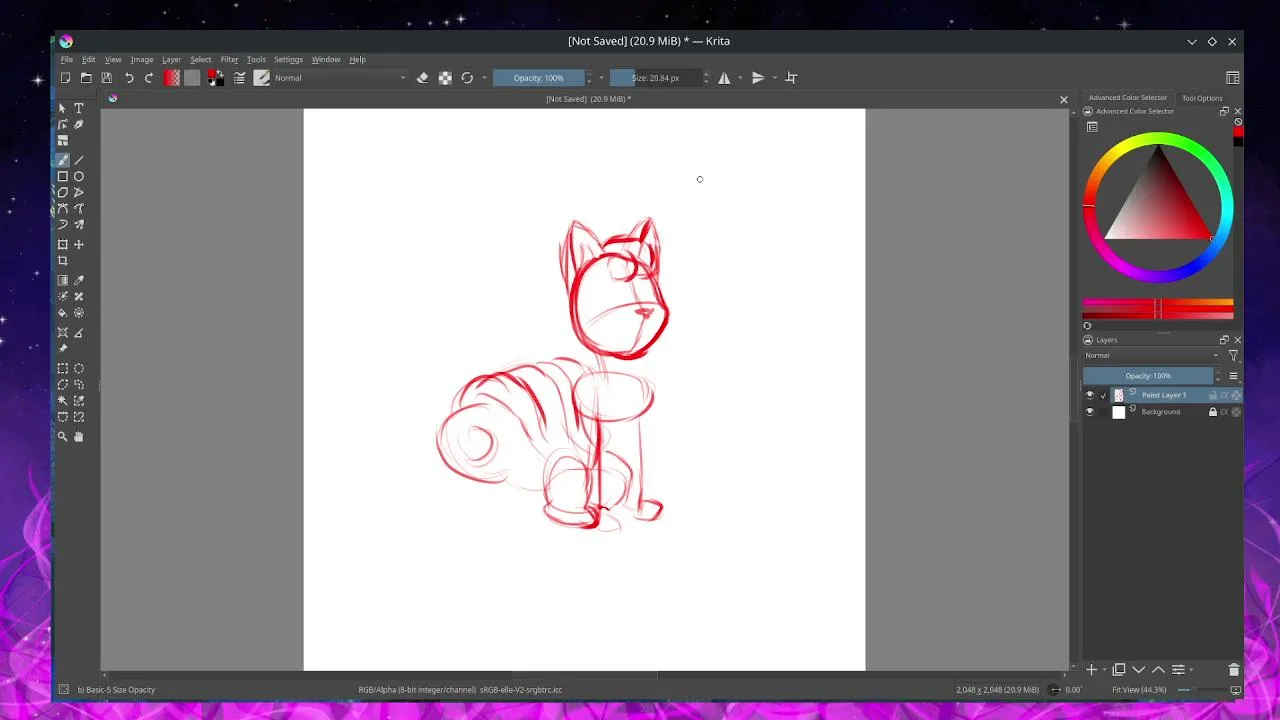The width and height of the screenshot is (1280, 720).
Task: Click the Redo arrow in toolbar
Action: click(x=149, y=78)
